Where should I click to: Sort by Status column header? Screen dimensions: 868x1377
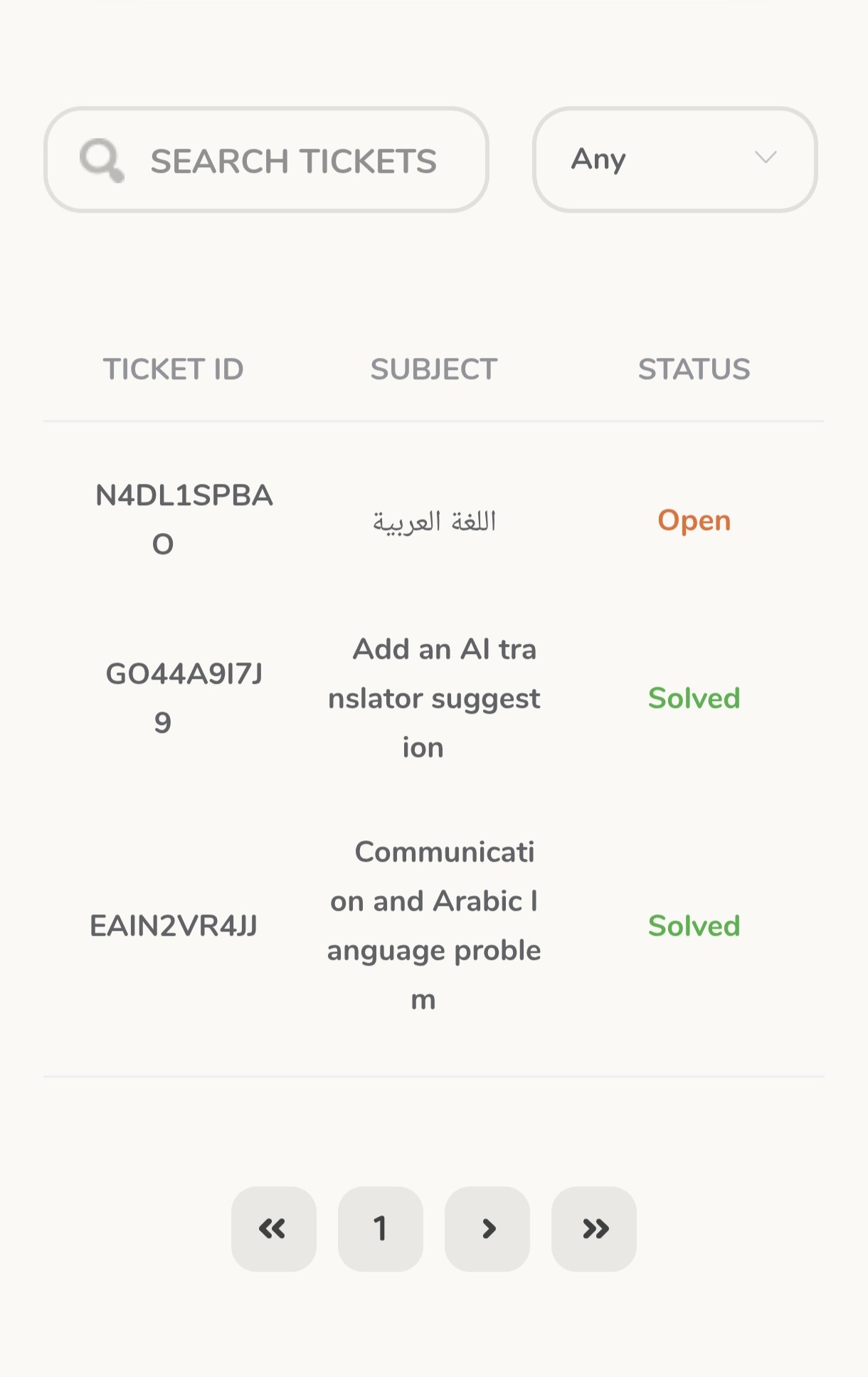point(694,369)
